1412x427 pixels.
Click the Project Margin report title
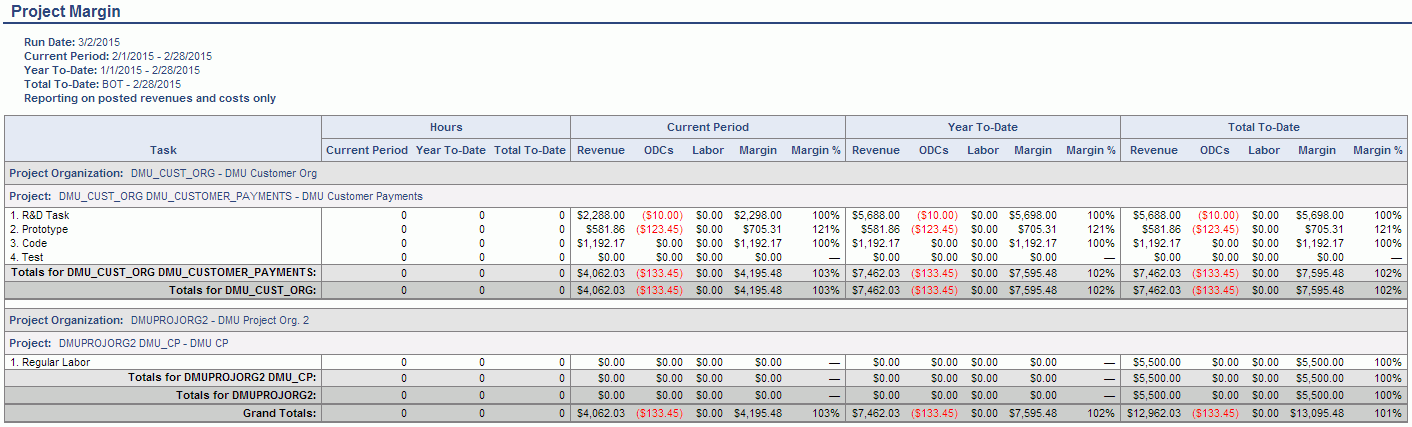(x=66, y=11)
